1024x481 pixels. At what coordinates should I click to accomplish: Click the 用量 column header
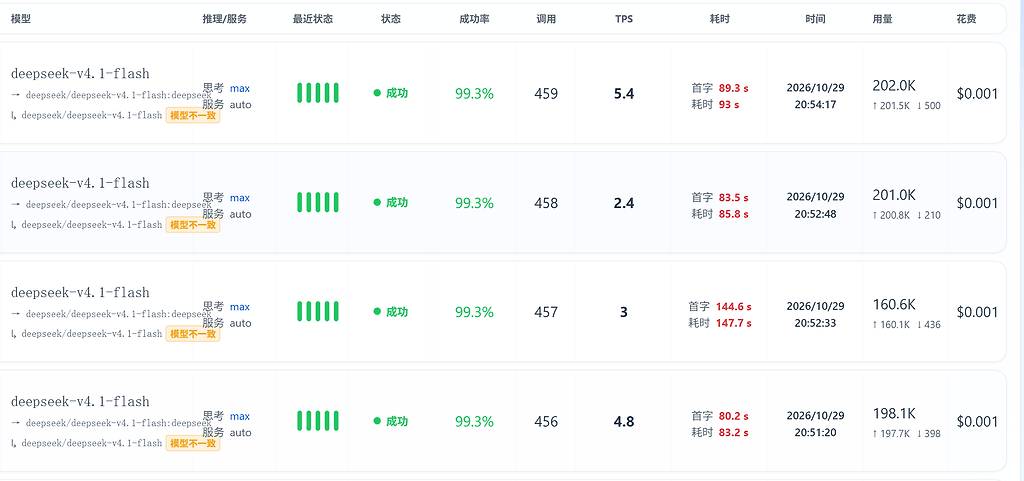(x=882, y=19)
